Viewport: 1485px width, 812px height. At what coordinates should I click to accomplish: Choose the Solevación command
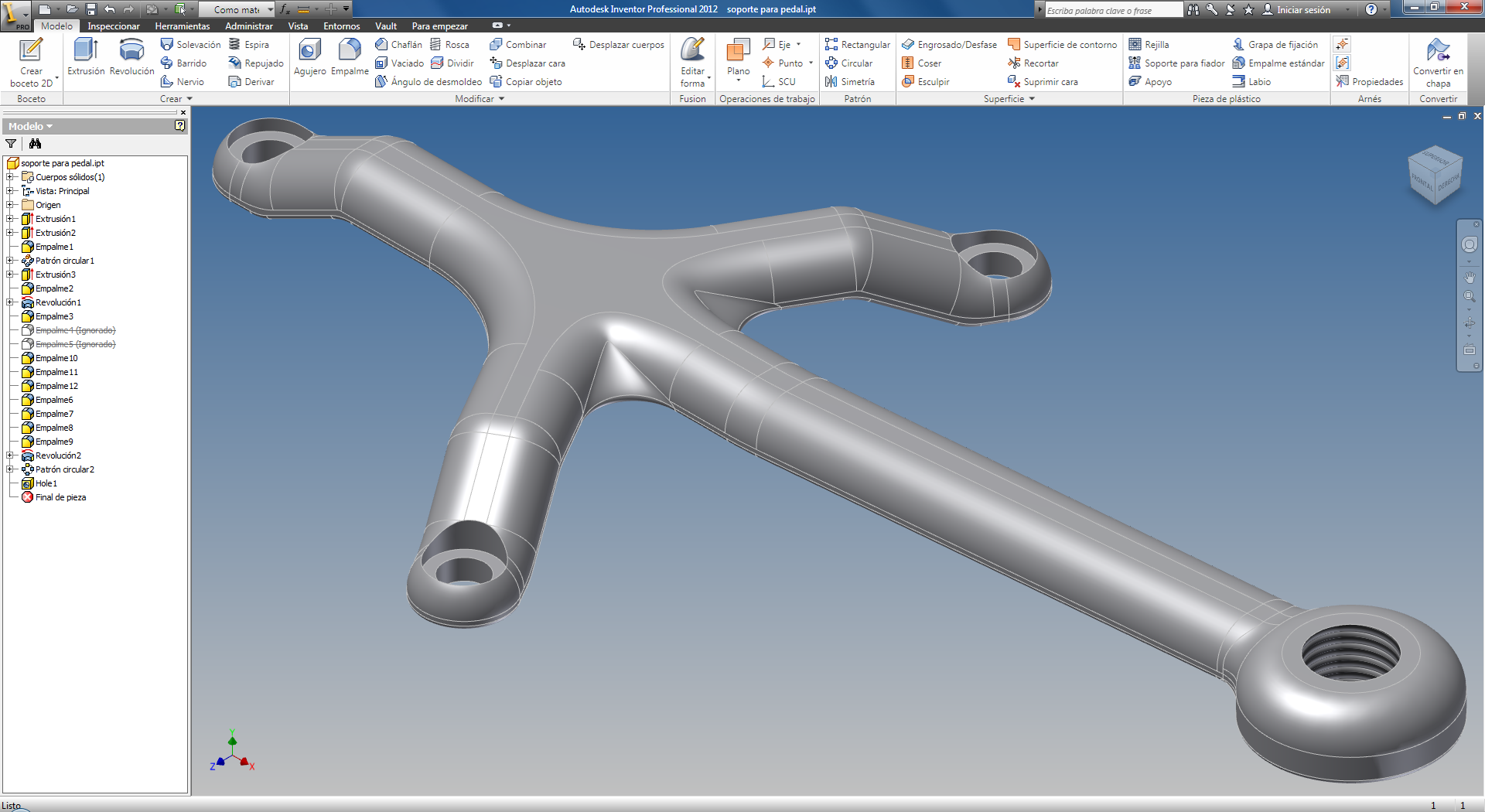pos(190,45)
